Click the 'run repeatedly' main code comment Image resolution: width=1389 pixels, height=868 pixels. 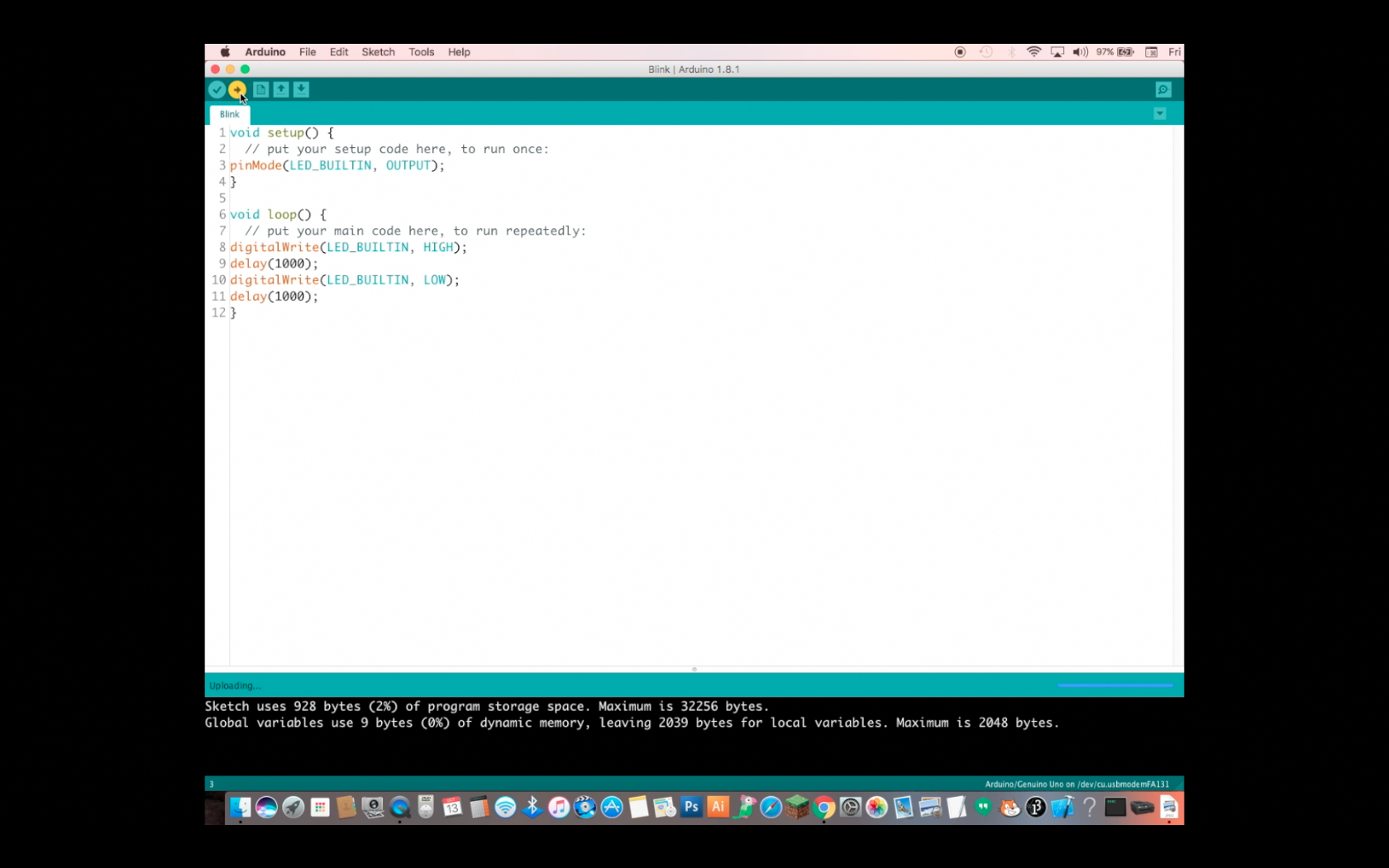tap(415, 231)
